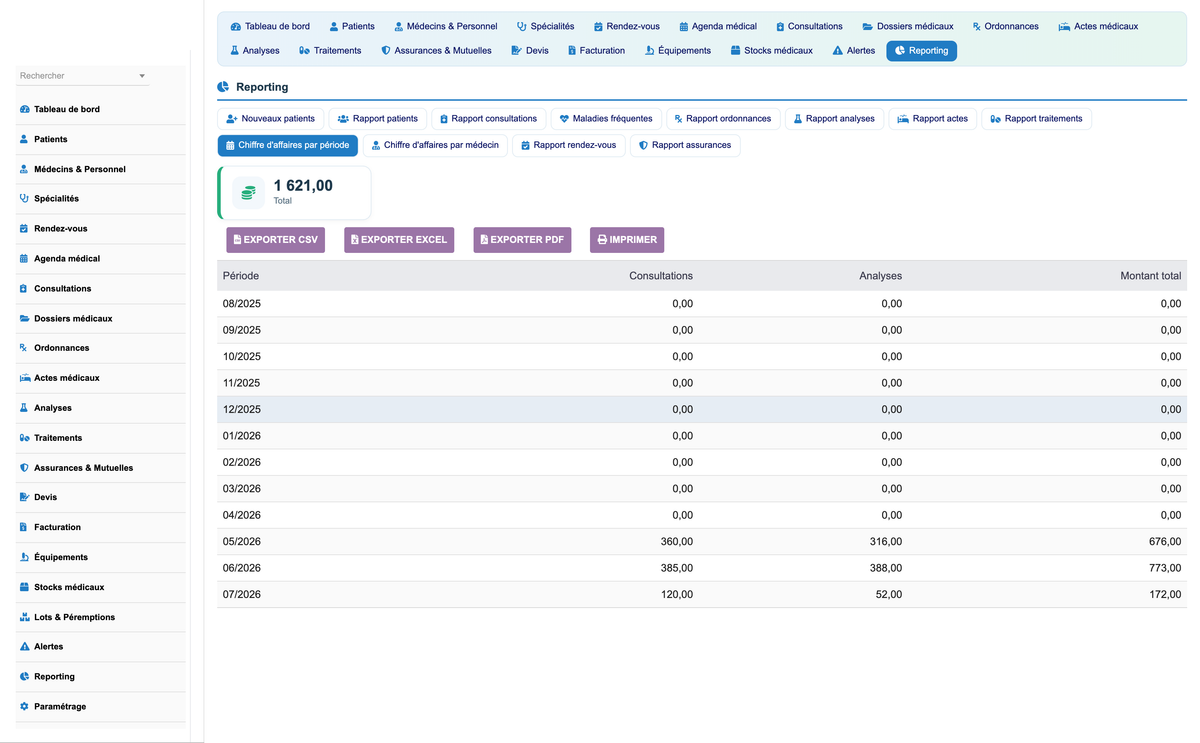
Task: Click the Lots & Péremptions icon in sidebar
Action: coord(24,617)
